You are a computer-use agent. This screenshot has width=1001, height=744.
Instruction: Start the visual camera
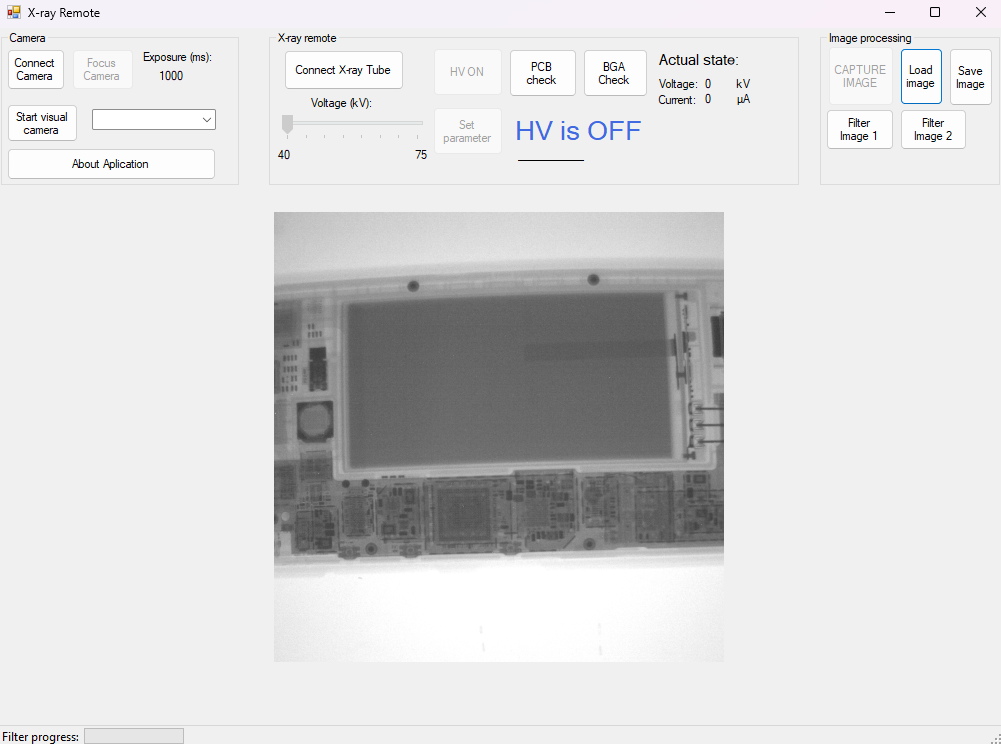(x=42, y=123)
